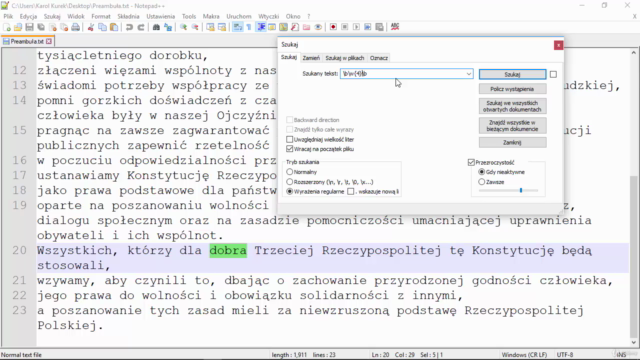This screenshot has width=640, height=360.
Task: Toggle synchronized vertical scrolling icon
Action: (210, 27)
